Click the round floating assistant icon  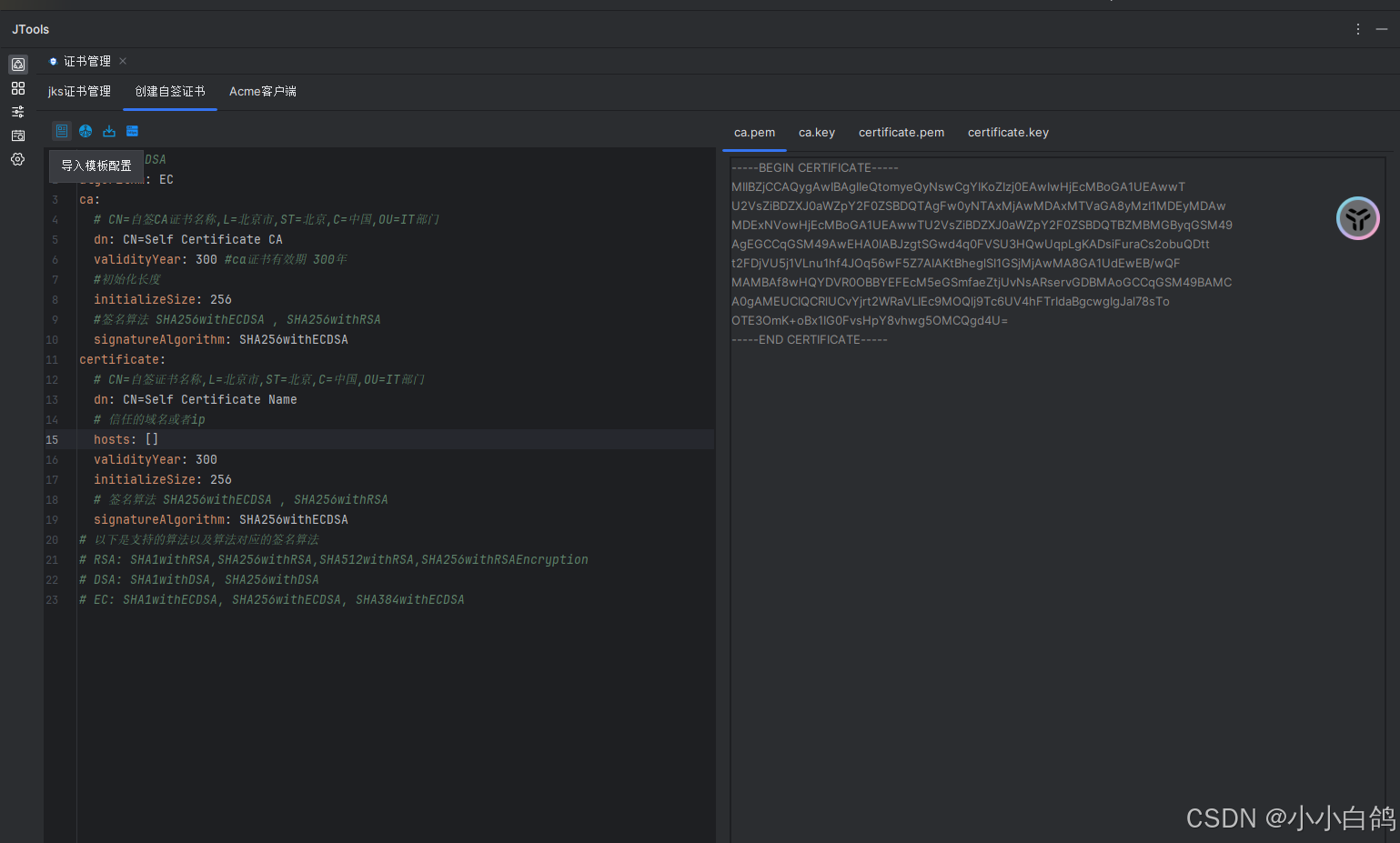[x=1357, y=218]
